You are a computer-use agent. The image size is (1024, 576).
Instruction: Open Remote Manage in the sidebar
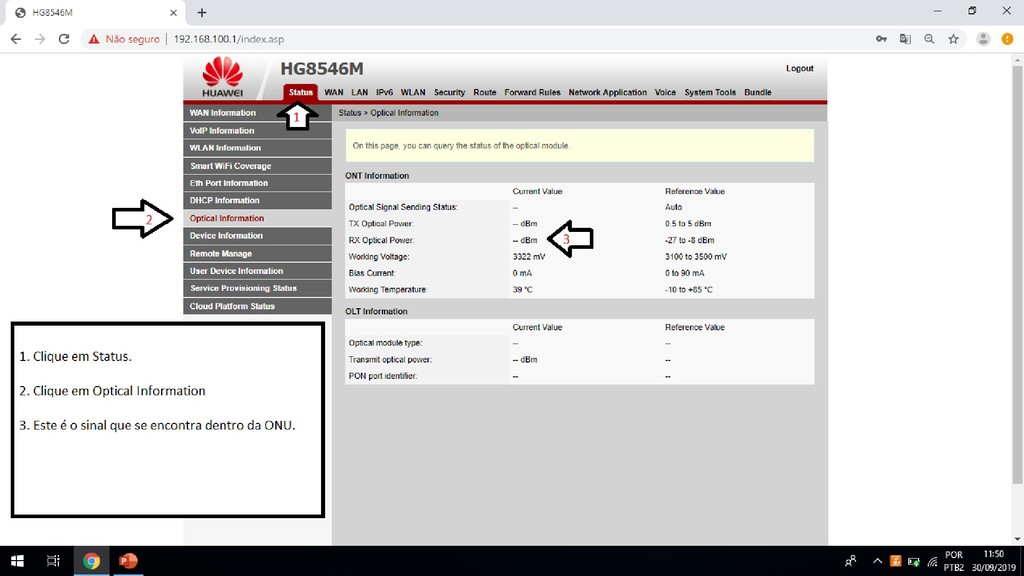tap(257, 253)
